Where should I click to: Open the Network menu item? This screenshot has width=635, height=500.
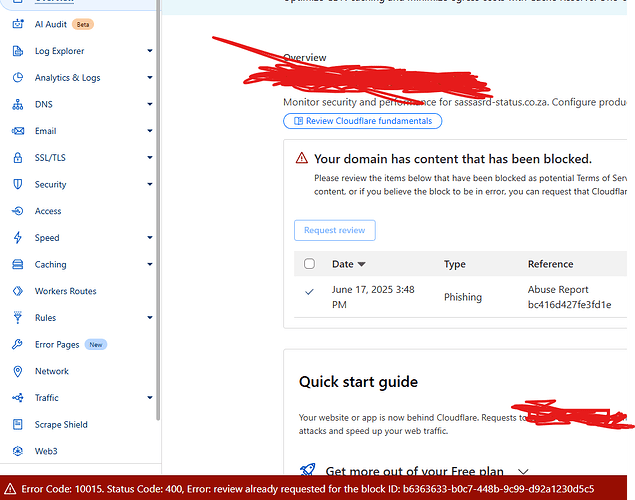click(x=52, y=371)
